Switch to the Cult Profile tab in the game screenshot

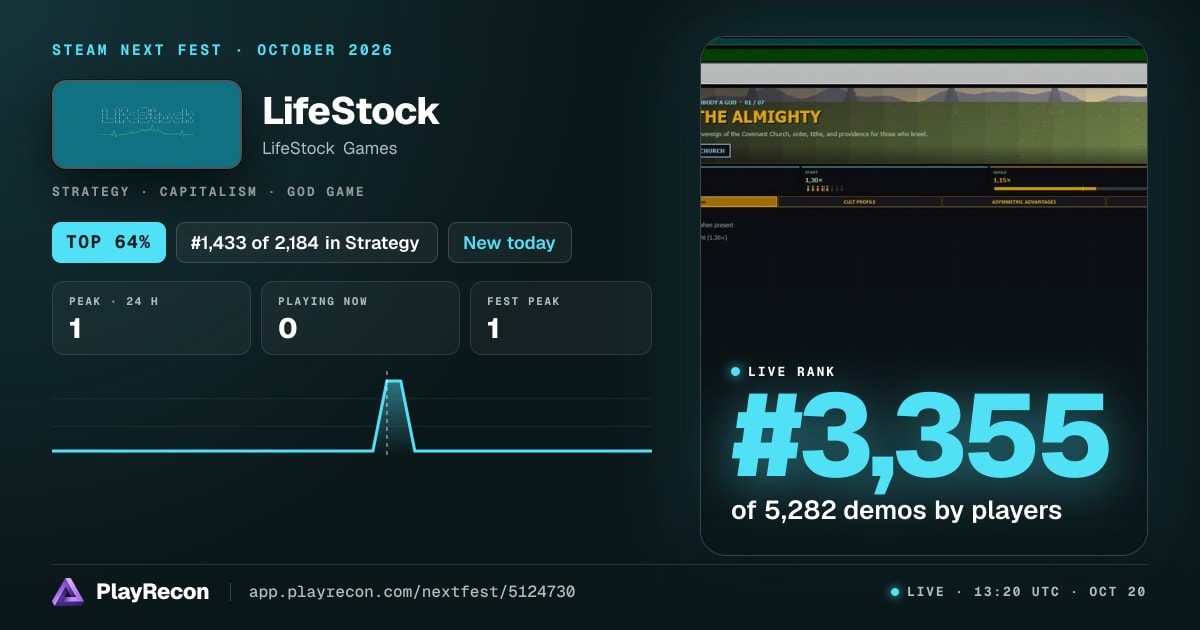point(859,201)
